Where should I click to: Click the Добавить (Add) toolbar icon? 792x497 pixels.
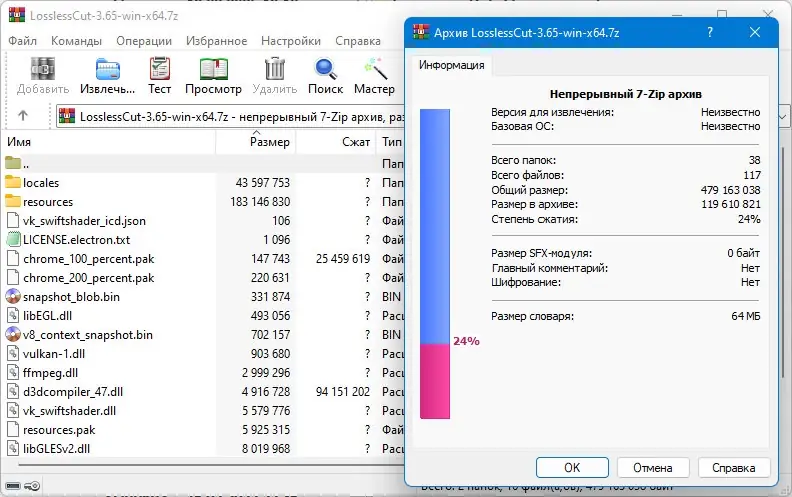[43, 69]
